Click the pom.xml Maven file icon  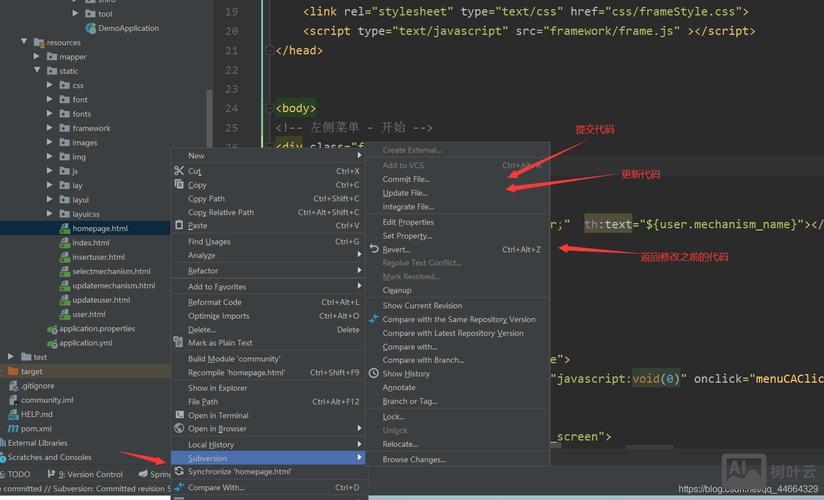13,428
